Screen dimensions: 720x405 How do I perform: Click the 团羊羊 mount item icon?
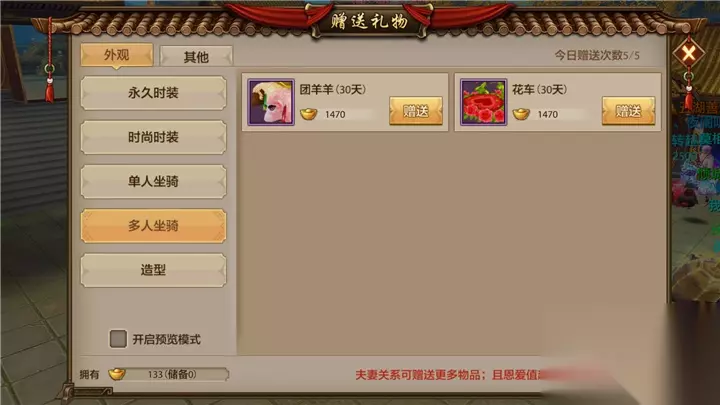pyautogui.click(x=271, y=102)
